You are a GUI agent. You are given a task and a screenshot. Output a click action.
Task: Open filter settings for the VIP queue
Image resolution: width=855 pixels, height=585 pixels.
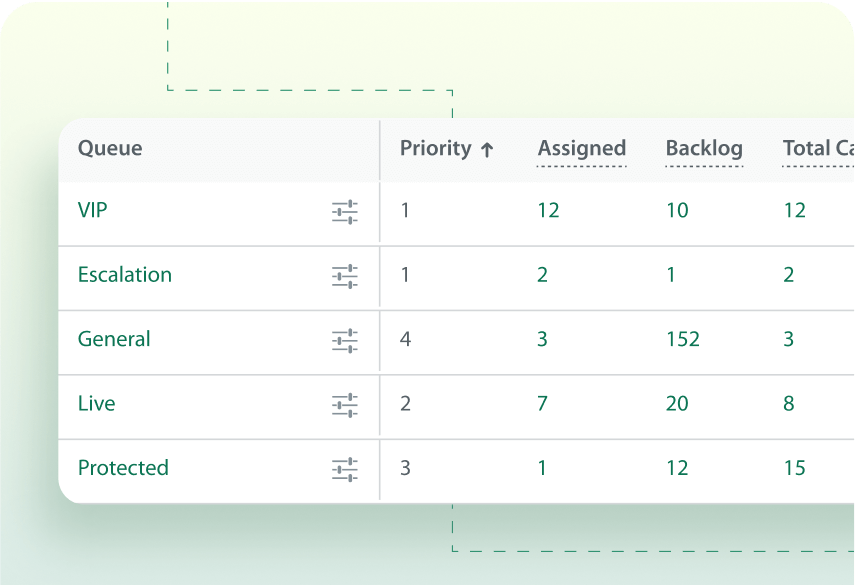(x=344, y=211)
